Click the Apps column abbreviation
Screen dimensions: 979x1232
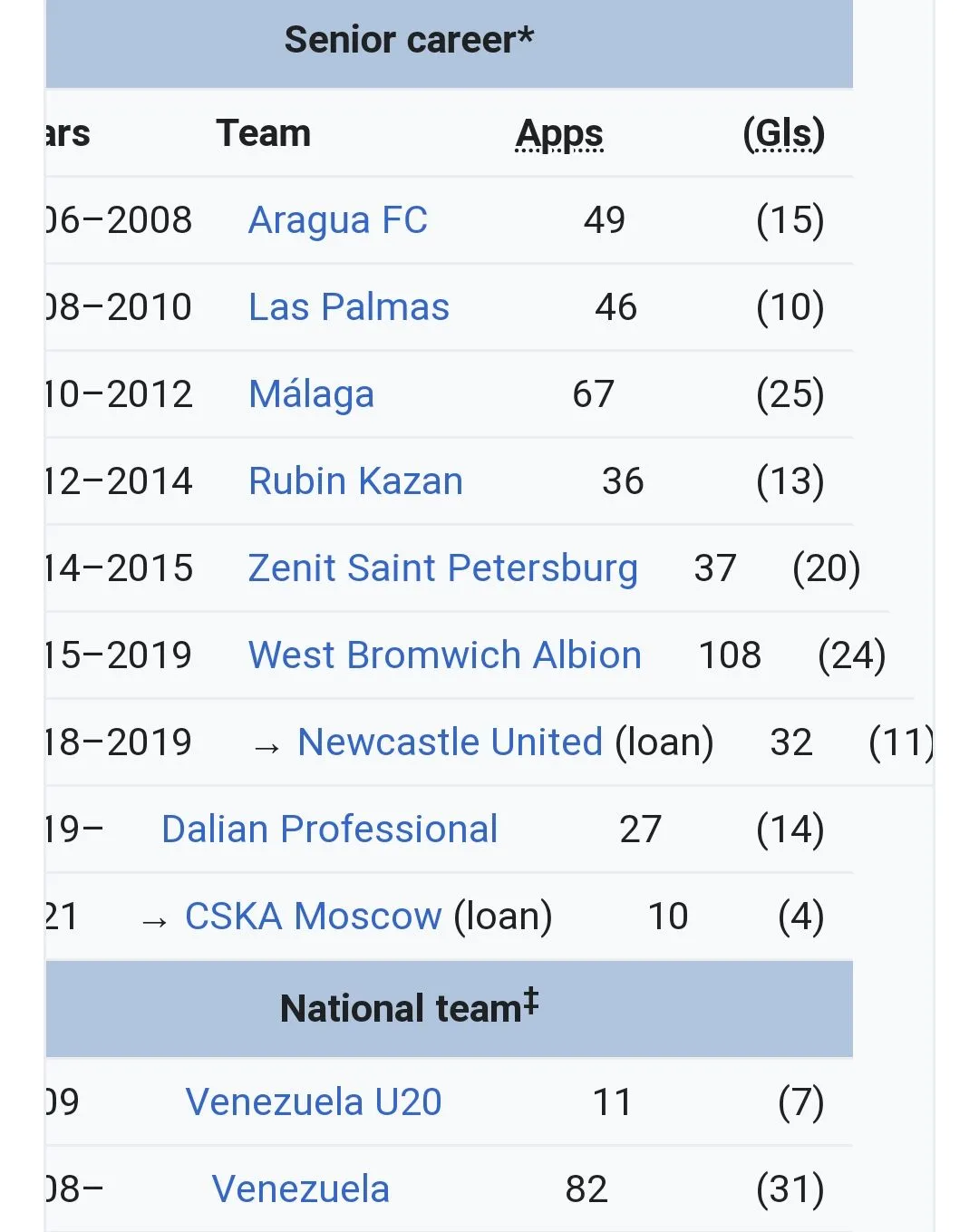[559, 134]
